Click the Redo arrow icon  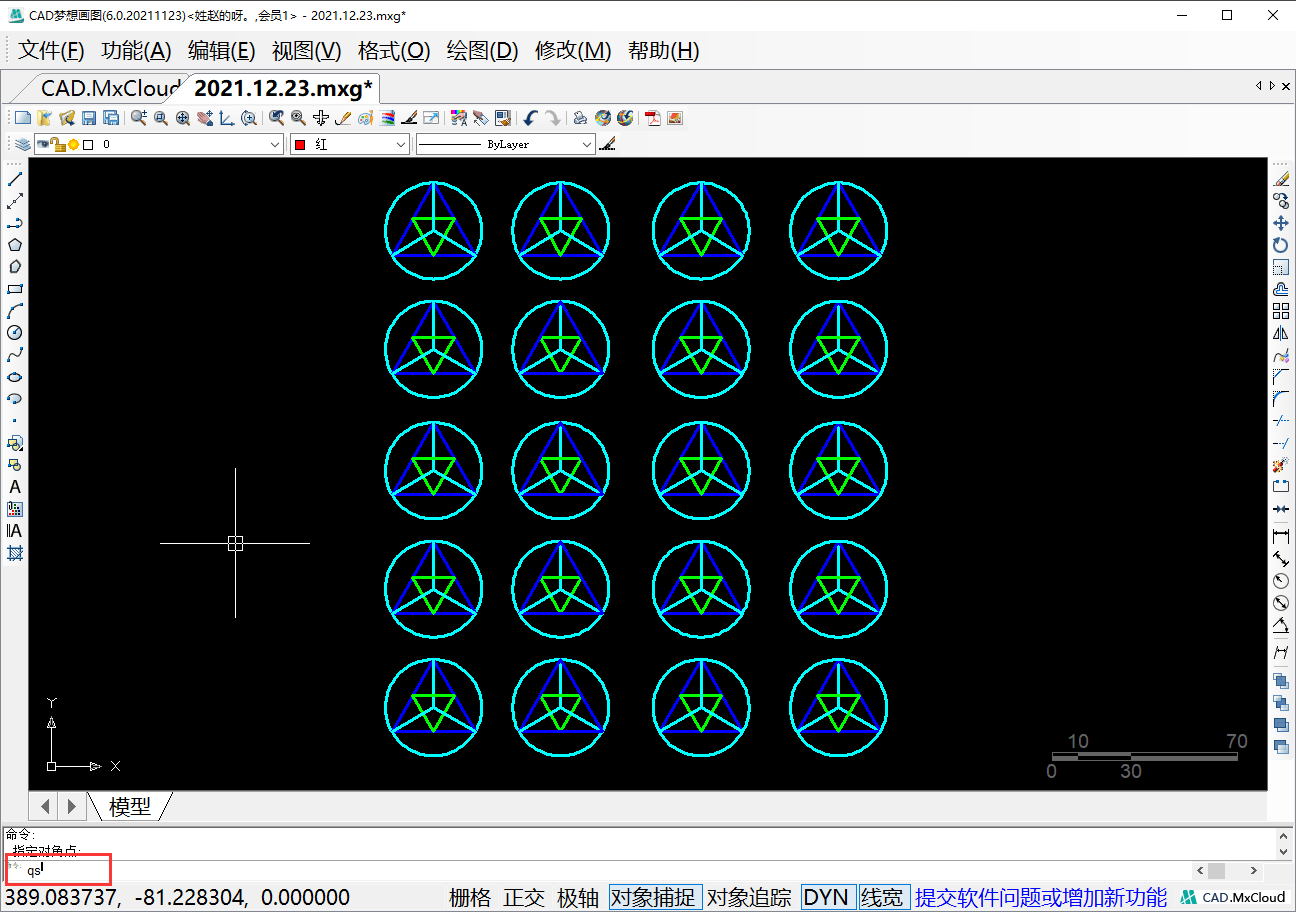[x=552, y=118]
